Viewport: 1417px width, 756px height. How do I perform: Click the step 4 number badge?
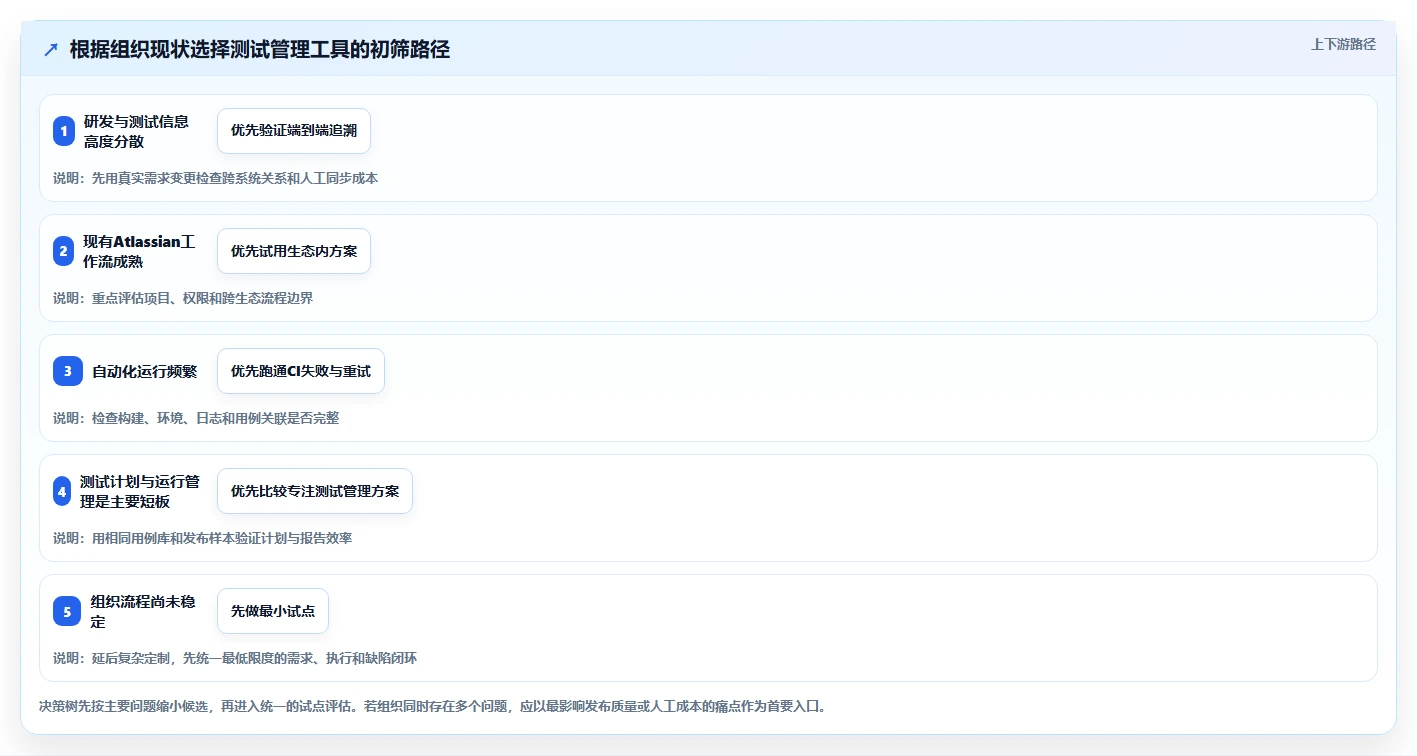pos(62,491)
